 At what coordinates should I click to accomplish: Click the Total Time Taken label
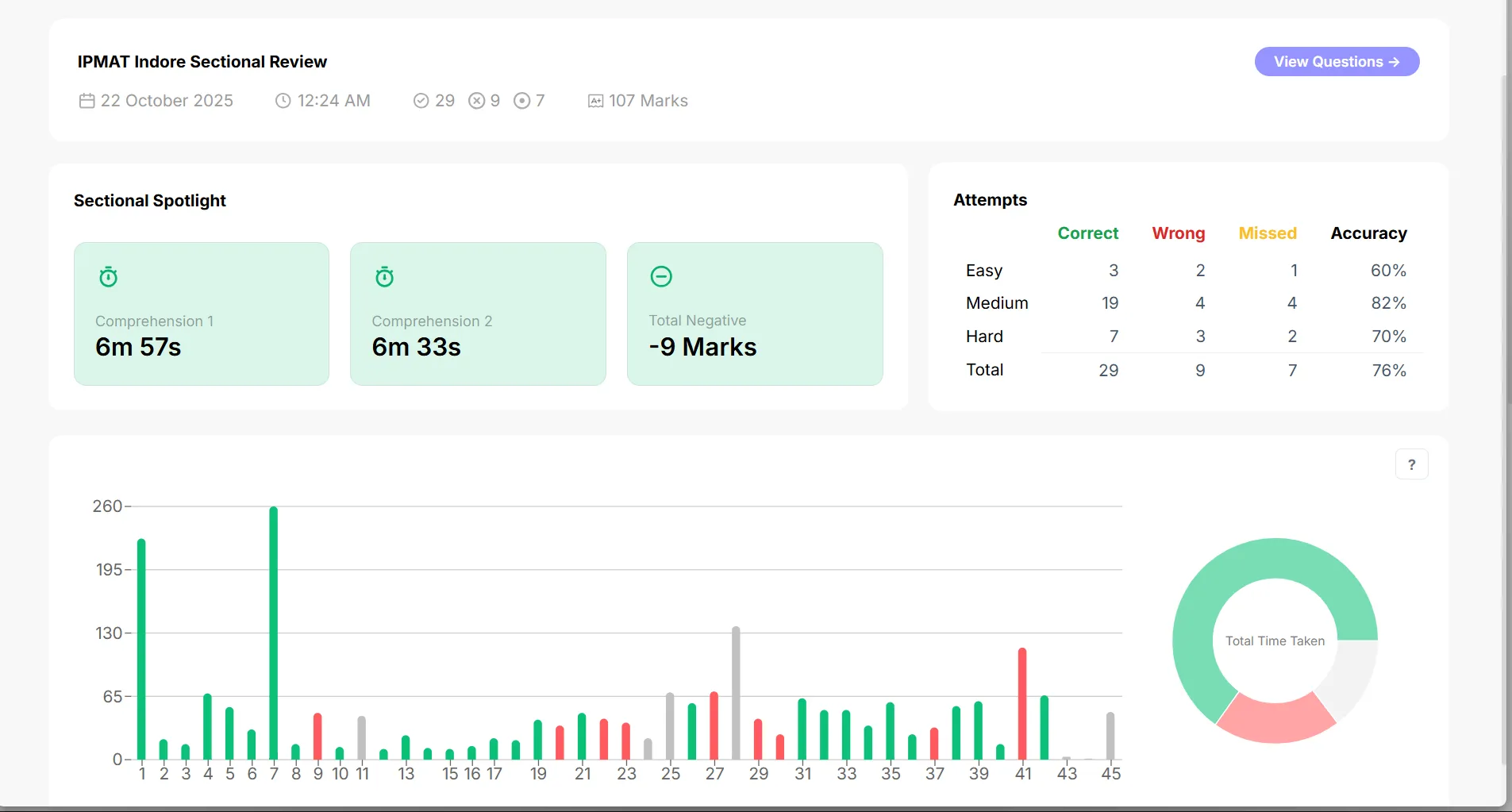[1275, 641]
